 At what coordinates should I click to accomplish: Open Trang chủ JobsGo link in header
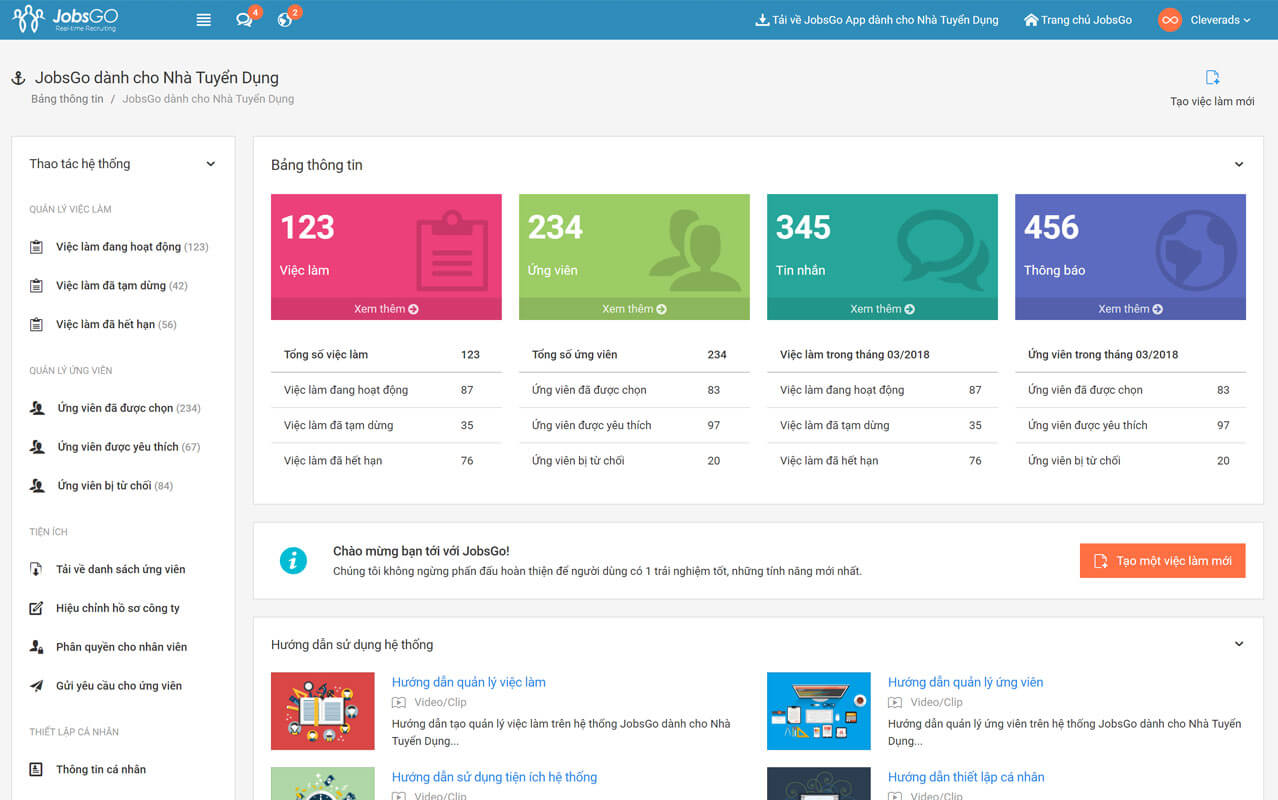tap(1078, 20)
